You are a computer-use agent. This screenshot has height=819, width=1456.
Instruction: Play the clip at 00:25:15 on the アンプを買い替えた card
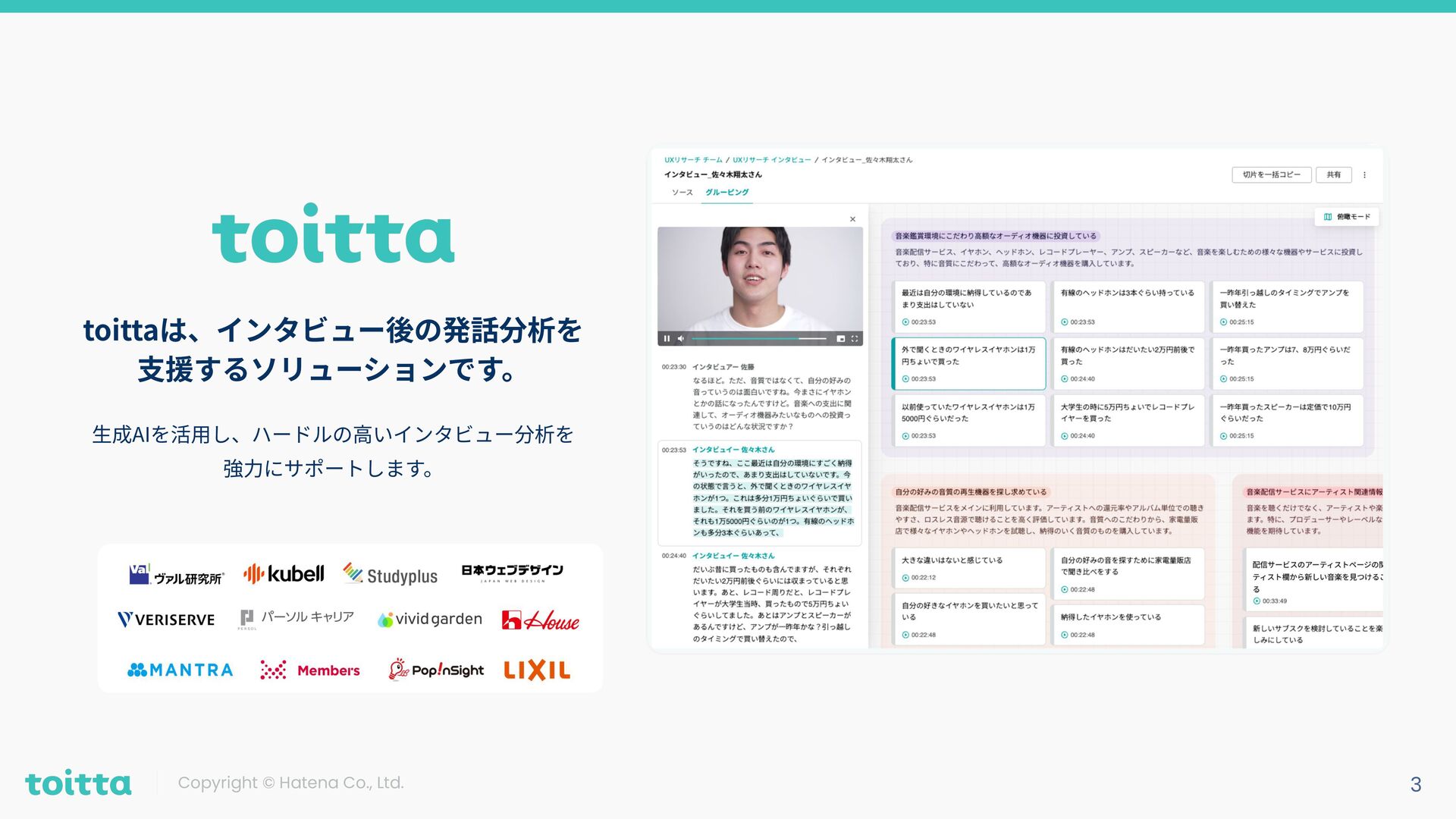click(1224, 322)
